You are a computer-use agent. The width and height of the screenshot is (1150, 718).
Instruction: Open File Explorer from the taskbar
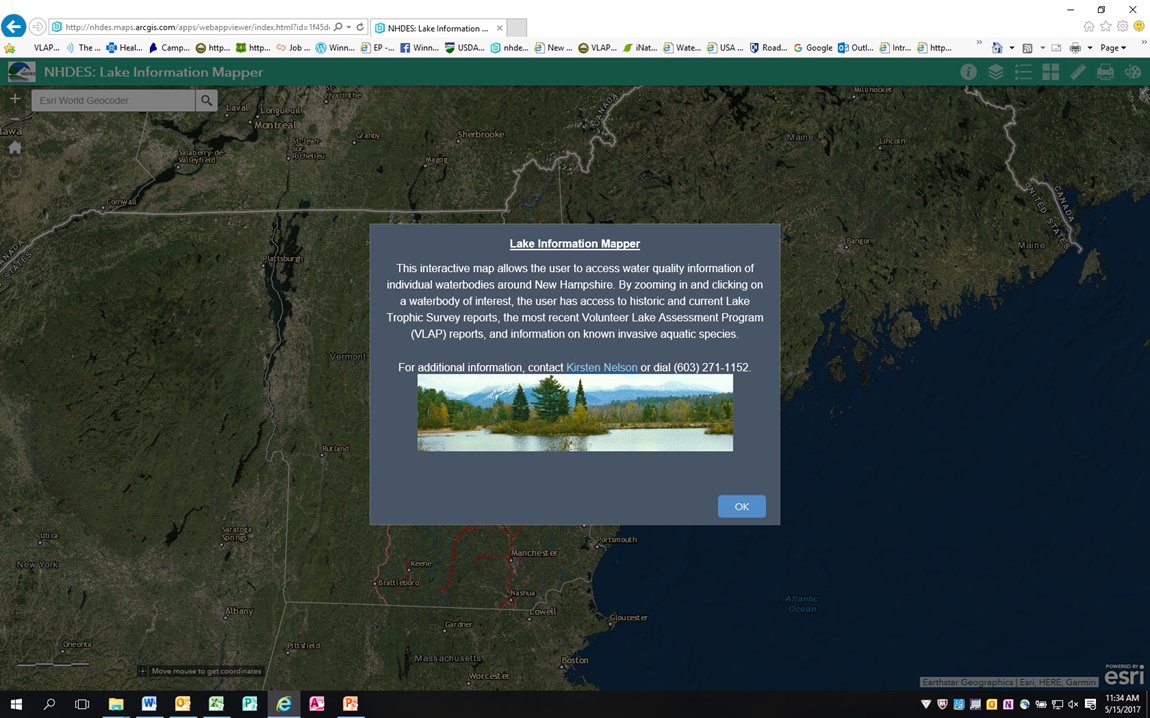click(116, 704)
